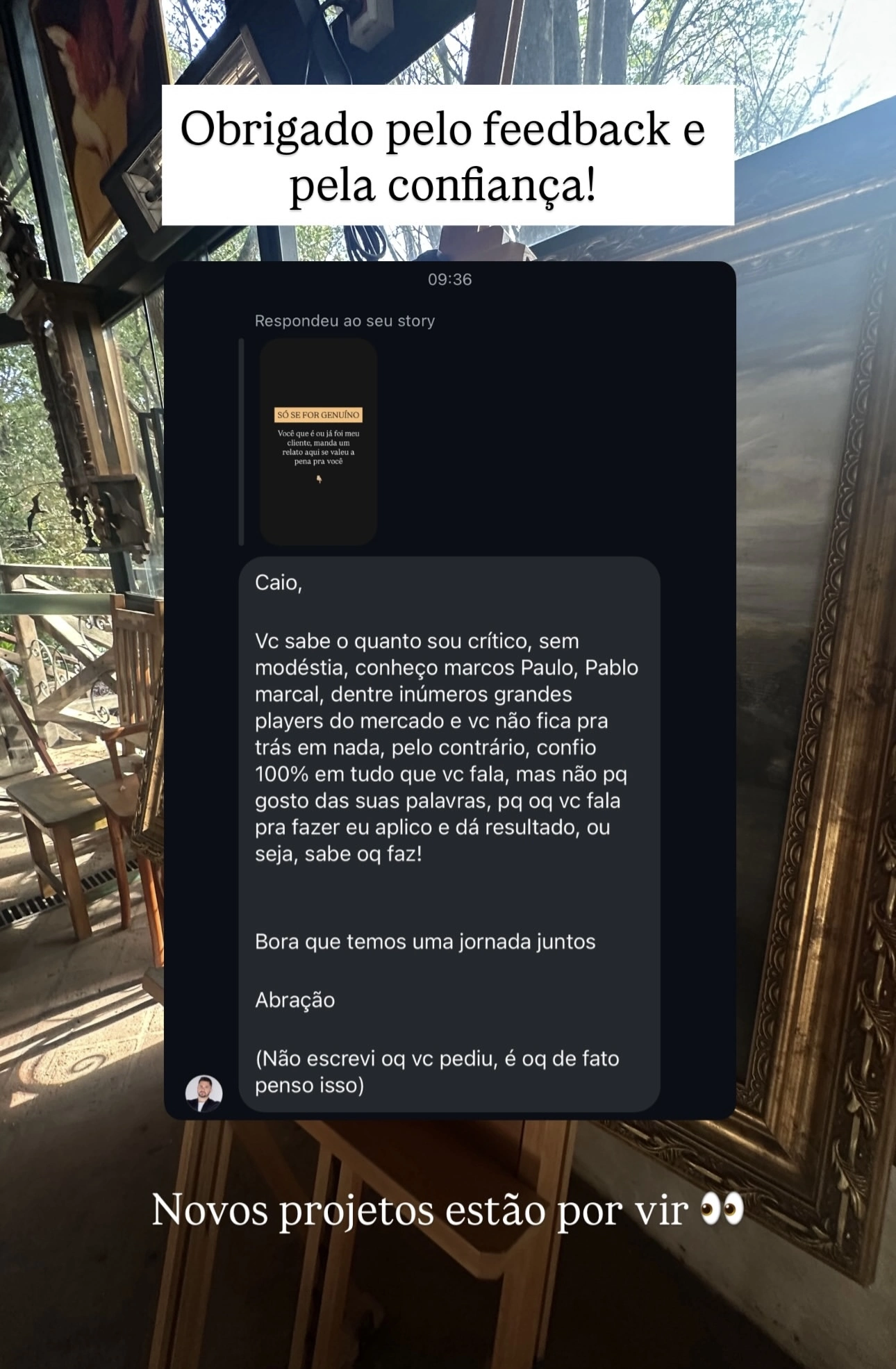Tap the line "modéstia, conheço marcos Paulo, Pablo"
Screen dimensions: 896x1369
click(x=447, y=667)
